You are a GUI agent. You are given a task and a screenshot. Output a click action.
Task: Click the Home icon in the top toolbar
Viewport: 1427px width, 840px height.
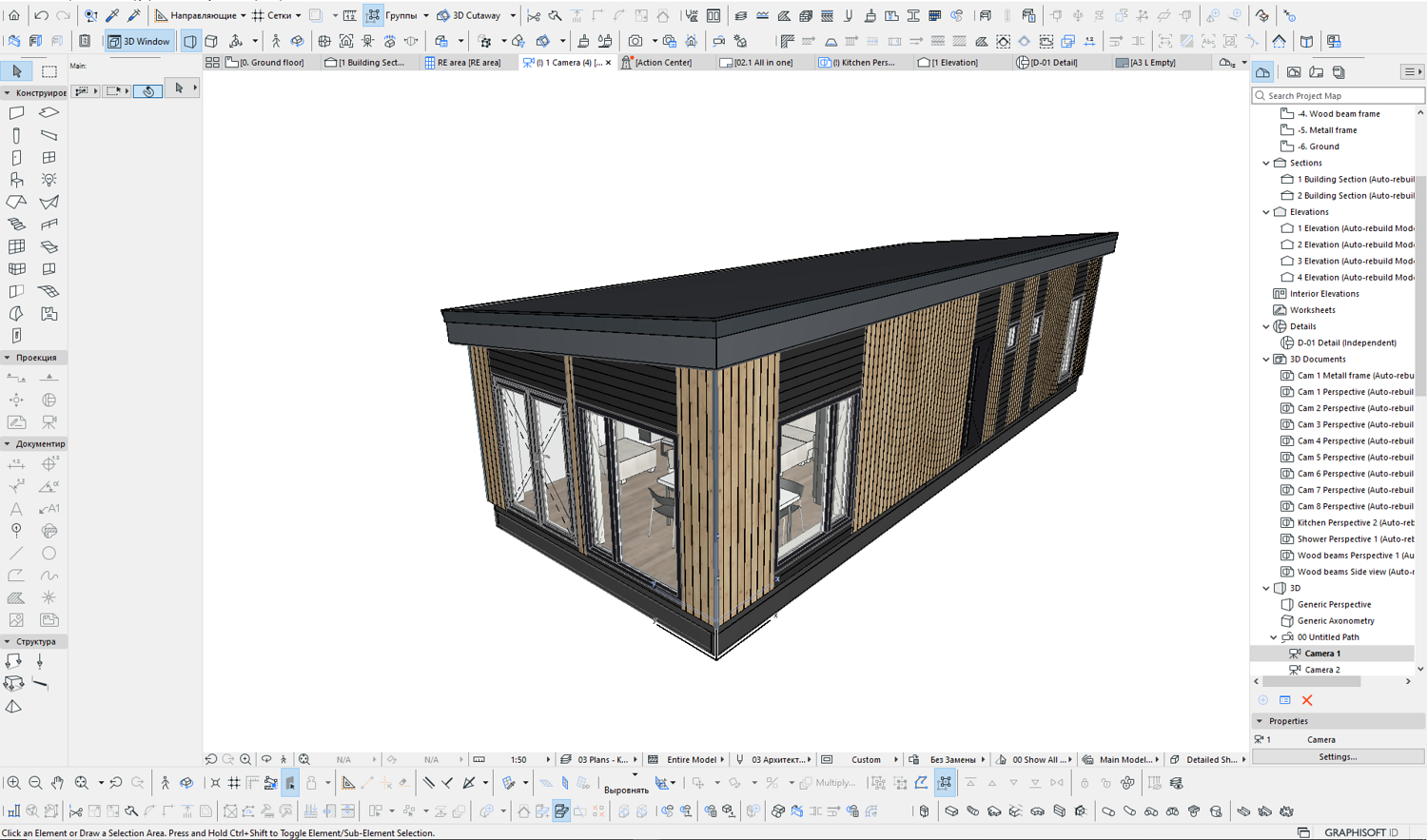[14, 15]
